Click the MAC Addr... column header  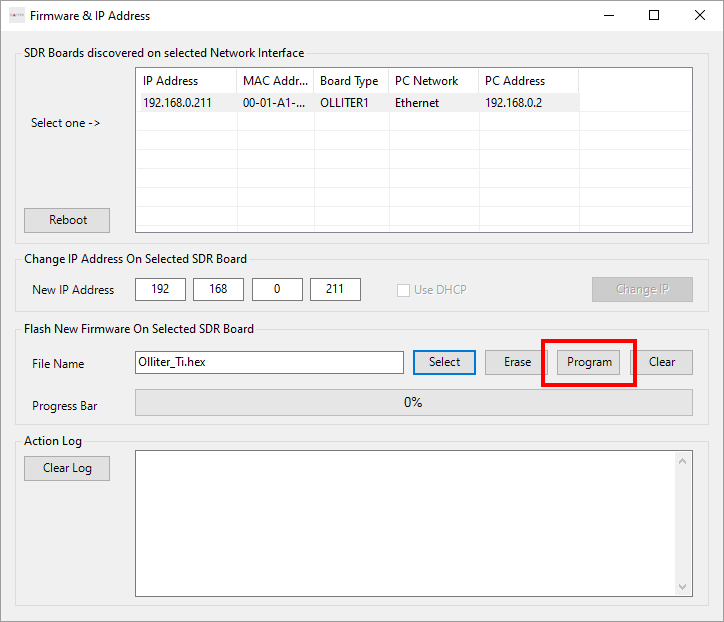tap(275, 81)
